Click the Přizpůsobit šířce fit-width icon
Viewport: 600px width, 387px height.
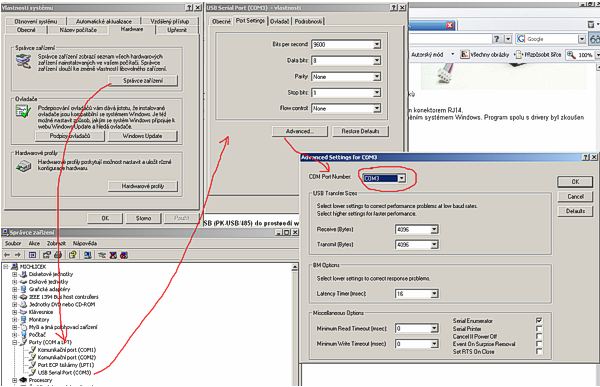tap(519, 55)
